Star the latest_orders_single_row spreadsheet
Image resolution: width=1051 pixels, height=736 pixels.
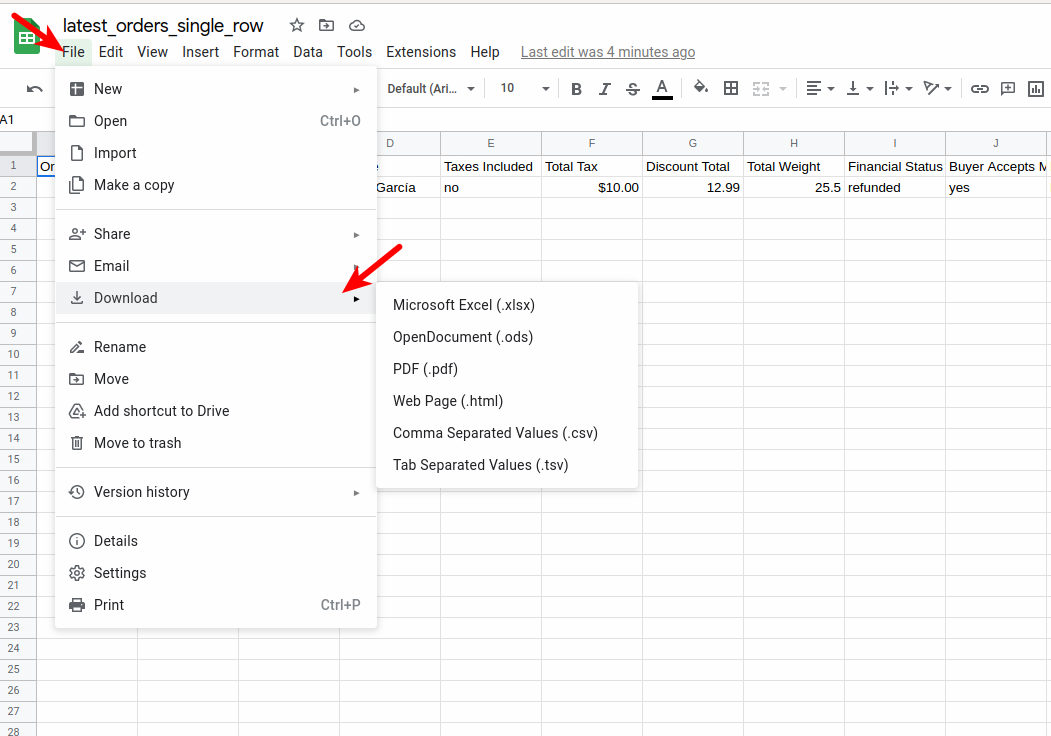pyautogui.click(x=295, y=25)
